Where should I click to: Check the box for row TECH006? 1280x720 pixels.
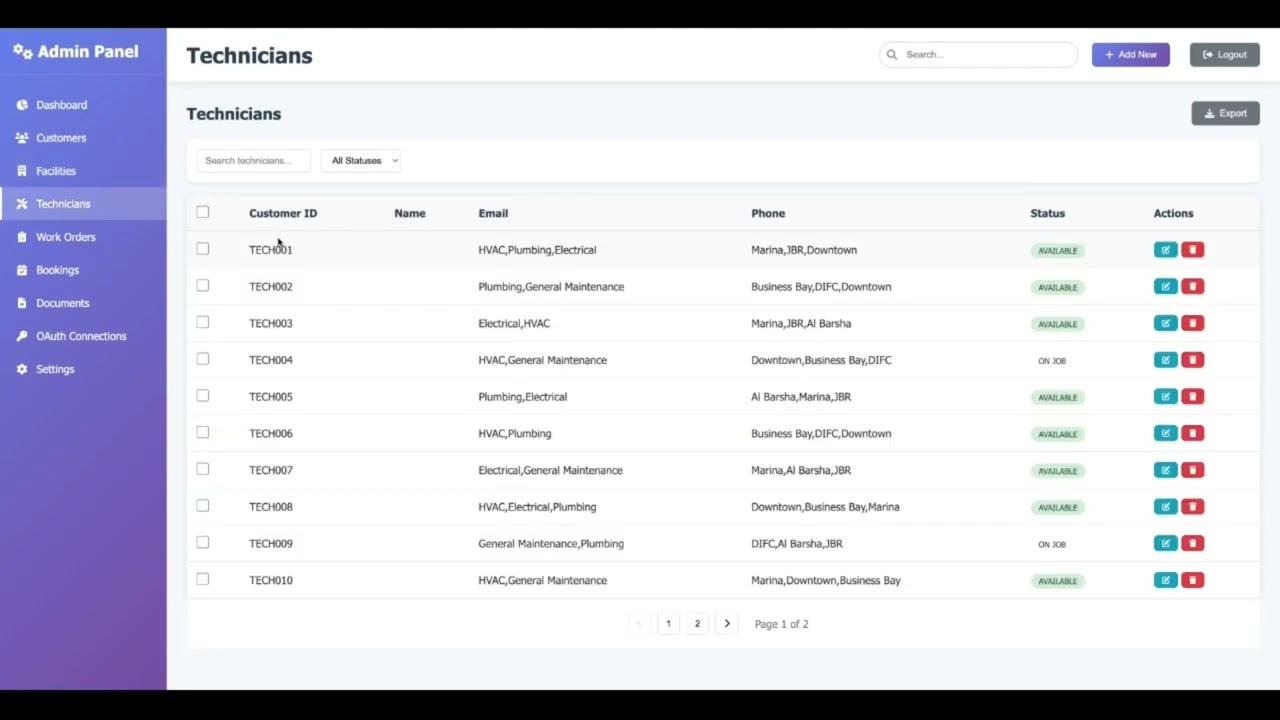pyautogui.click(x=203, y=432)
